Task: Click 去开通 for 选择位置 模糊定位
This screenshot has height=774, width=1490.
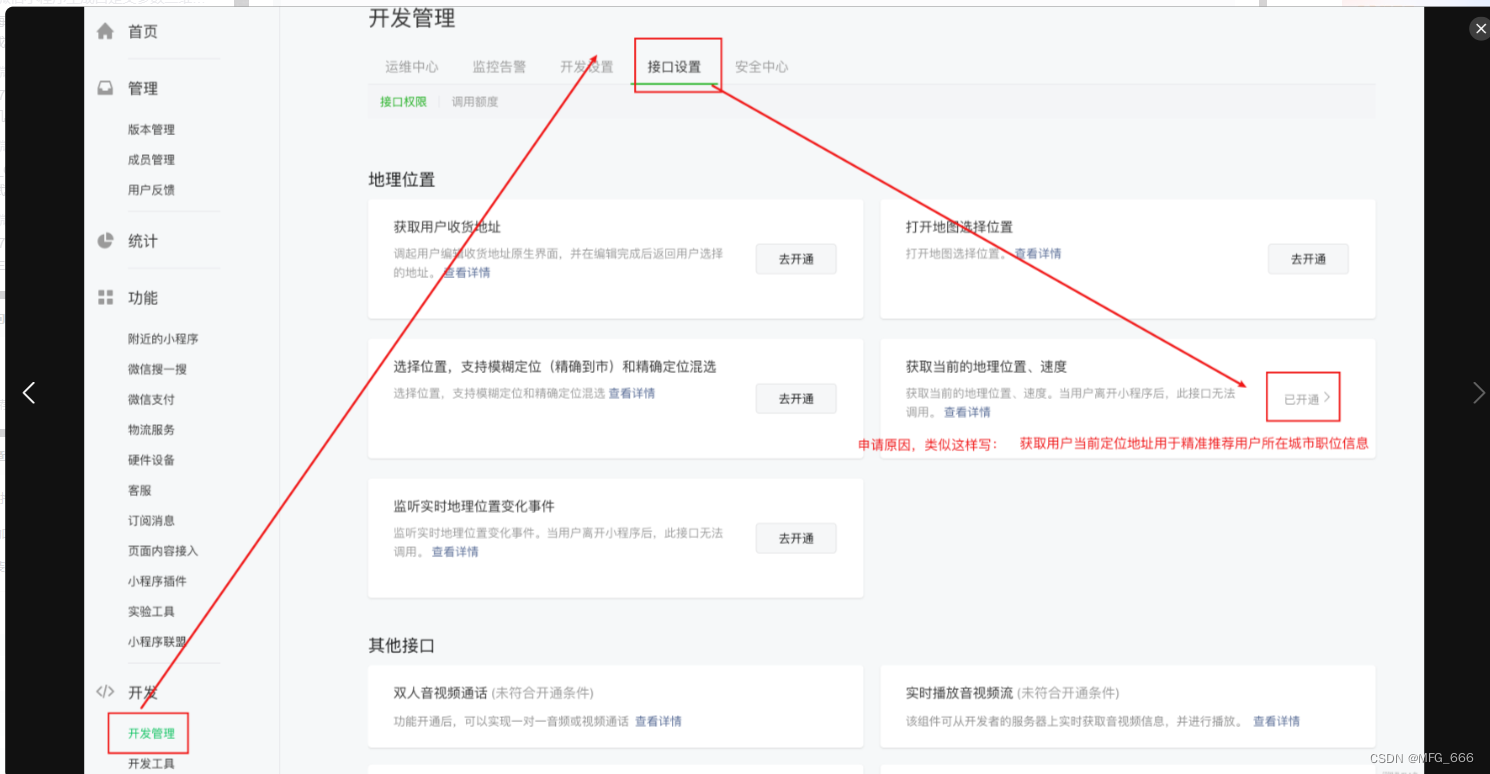Action: point(796,399)
